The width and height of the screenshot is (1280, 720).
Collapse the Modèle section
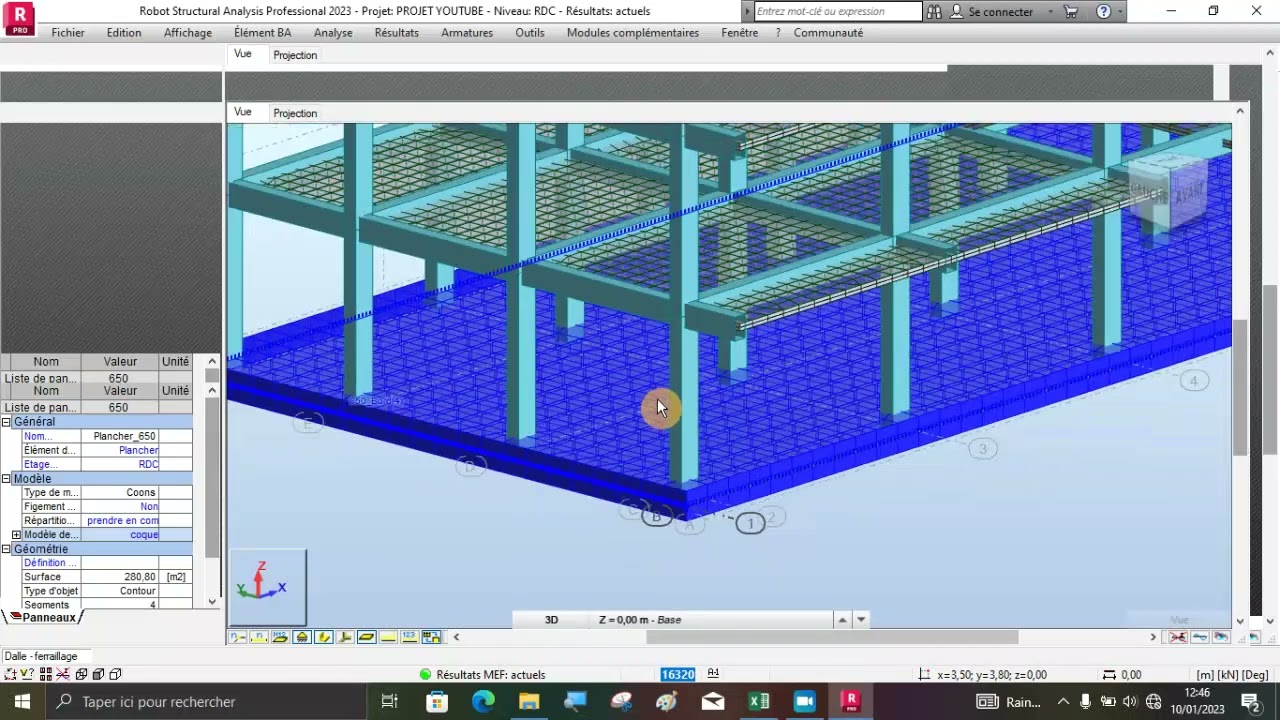pyautogui.click(x=6, y=479)
